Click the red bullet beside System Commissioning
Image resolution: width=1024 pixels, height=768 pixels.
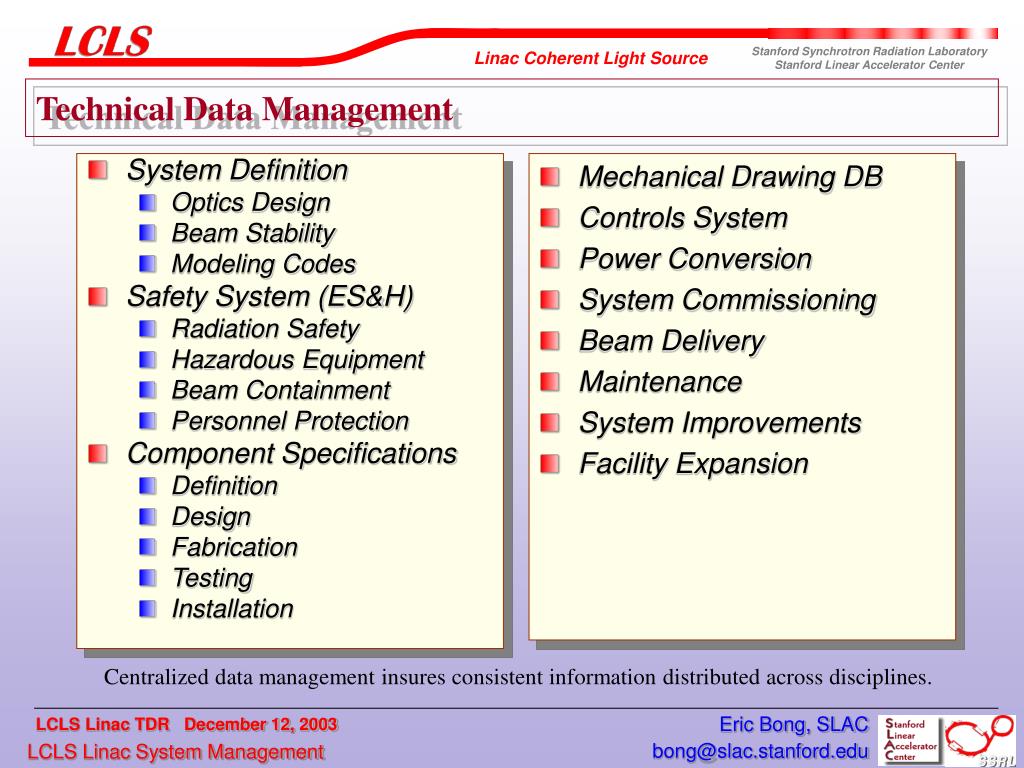point(551,300)
